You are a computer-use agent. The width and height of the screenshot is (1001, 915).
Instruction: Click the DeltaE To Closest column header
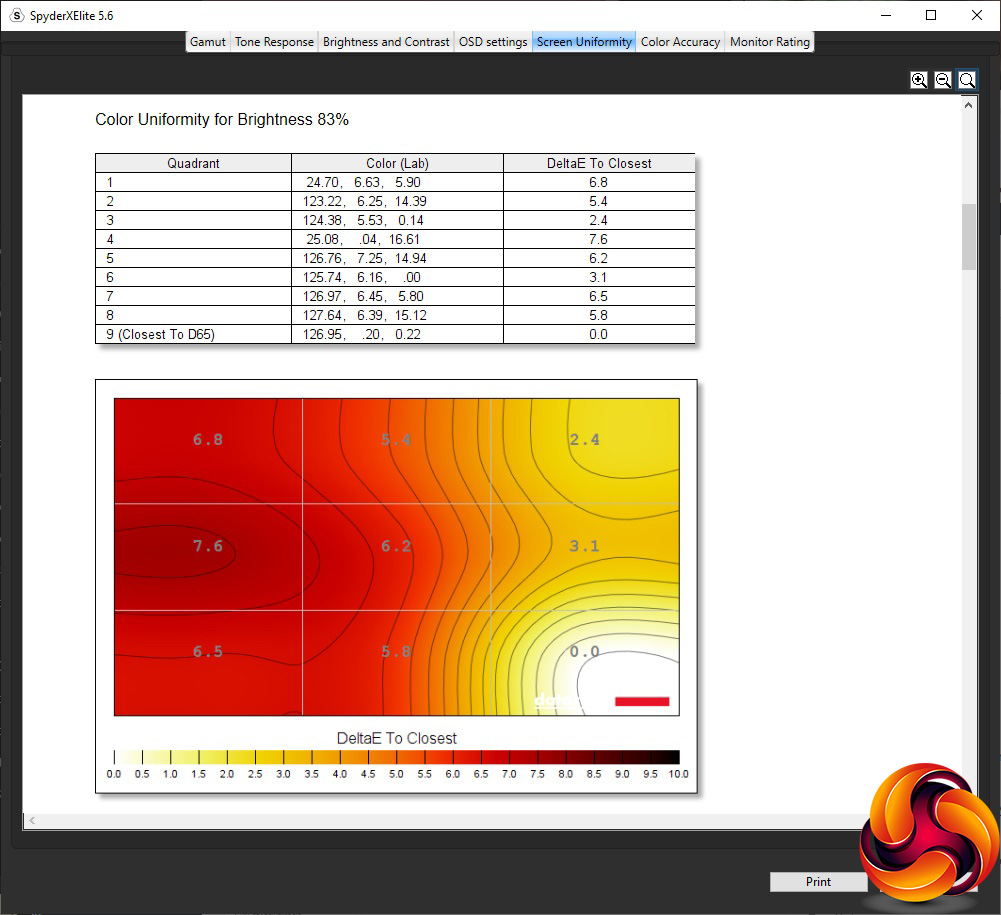point(599,163)
